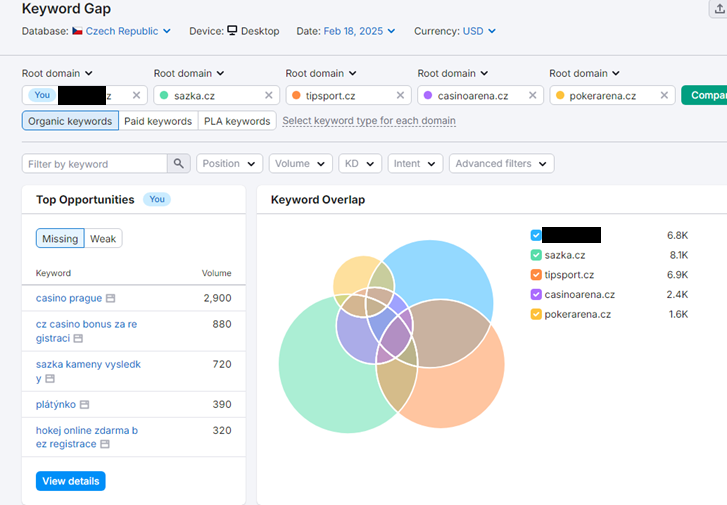This screenshot has width=727, height=505.
Task: Select the Organic keywords tab
Action: click(x=70, y=121)
